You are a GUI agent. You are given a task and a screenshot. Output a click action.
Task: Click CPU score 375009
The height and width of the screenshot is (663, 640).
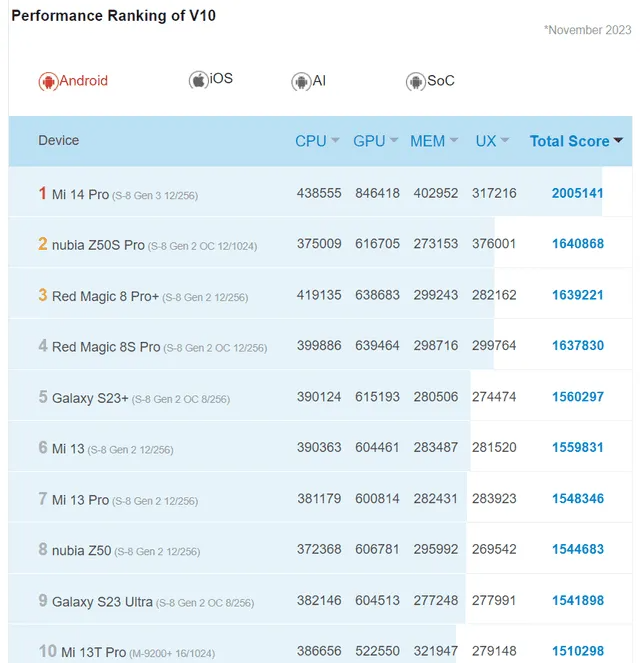[x=319, y=244]
